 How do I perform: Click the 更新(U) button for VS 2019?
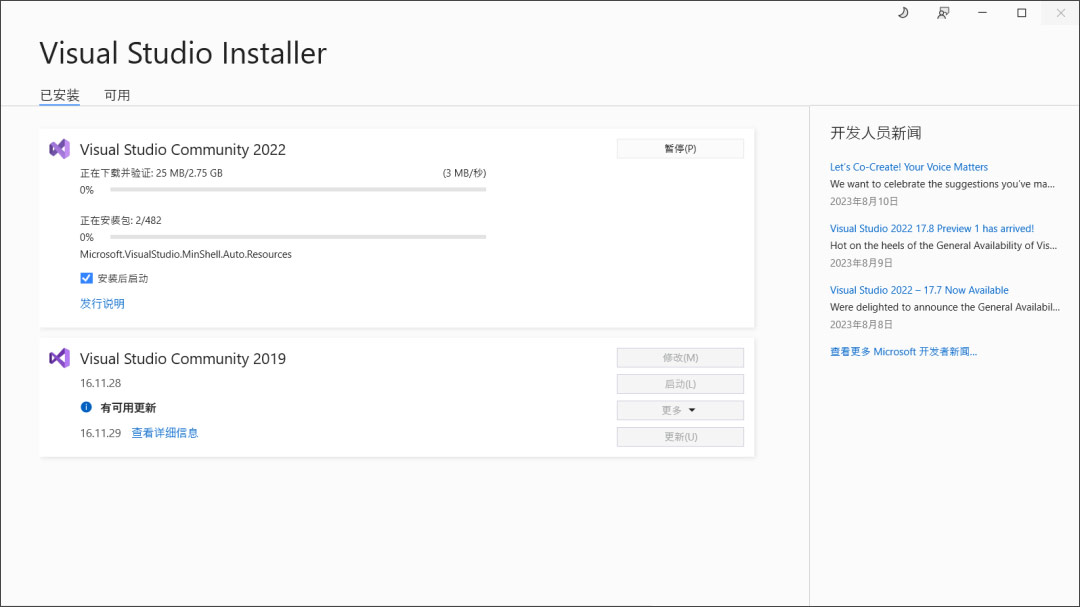click(x=680, y=437)
